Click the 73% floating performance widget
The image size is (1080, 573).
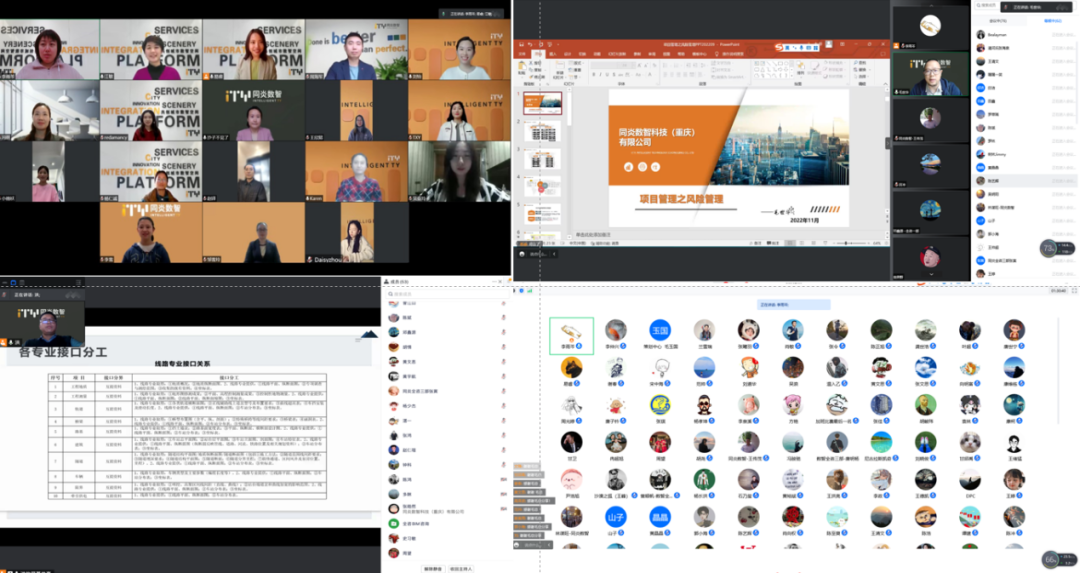(x=1049, y=247)
